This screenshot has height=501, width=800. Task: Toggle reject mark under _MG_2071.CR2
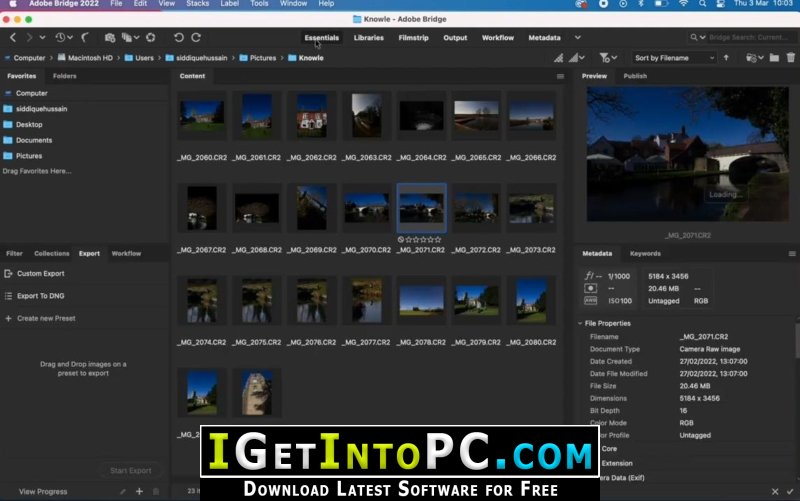[401, 239]
